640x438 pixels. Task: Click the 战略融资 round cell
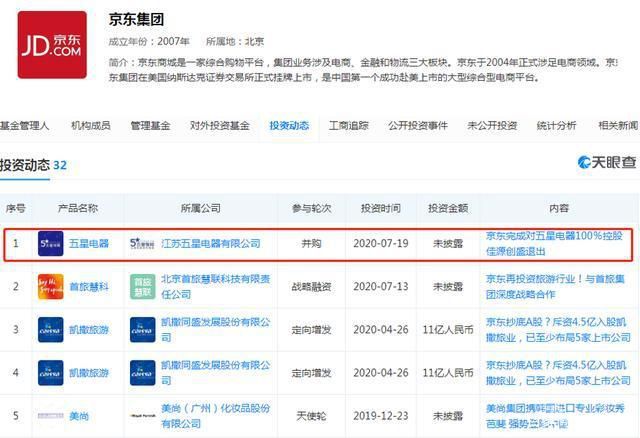coord(311,287)
